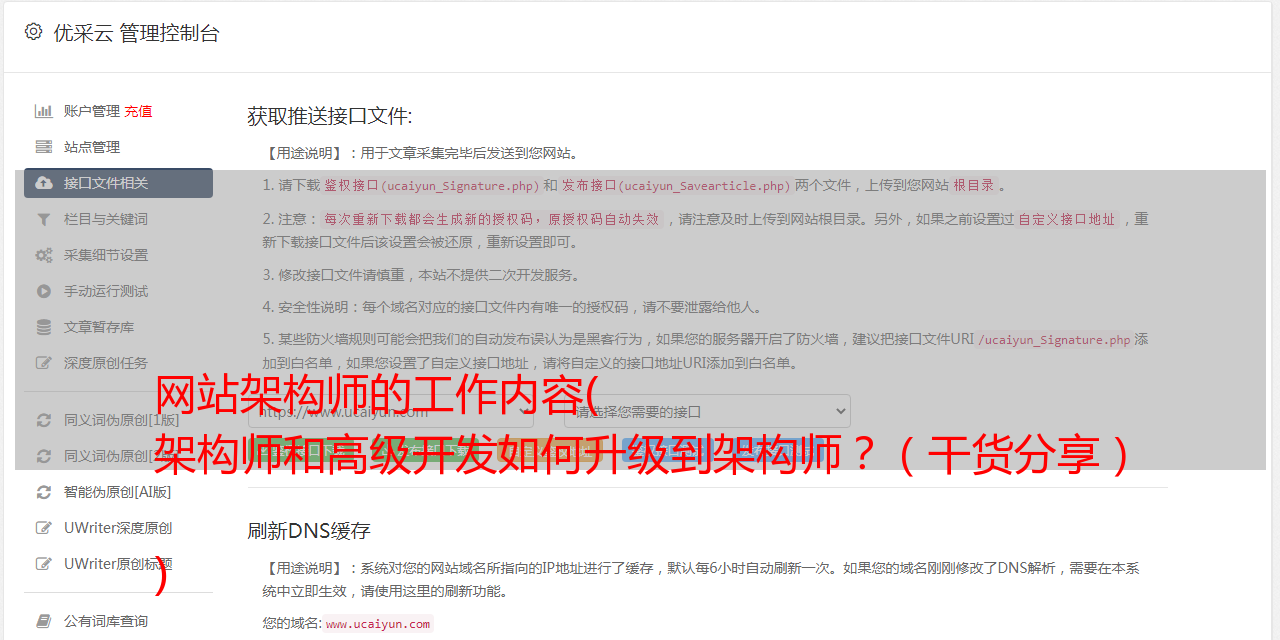Click the book icon for 公有词库查询
1280x640 pixels.
(x=44, y=621)
